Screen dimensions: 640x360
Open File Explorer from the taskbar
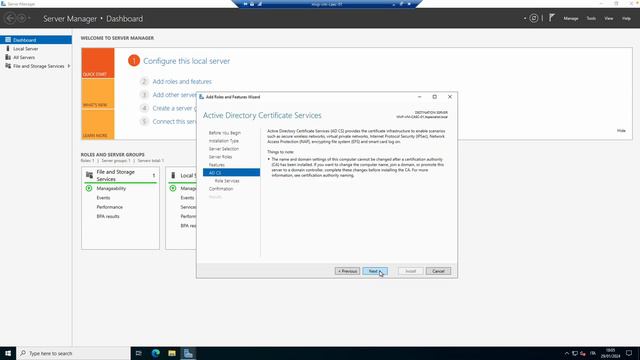tap(172, 353)
